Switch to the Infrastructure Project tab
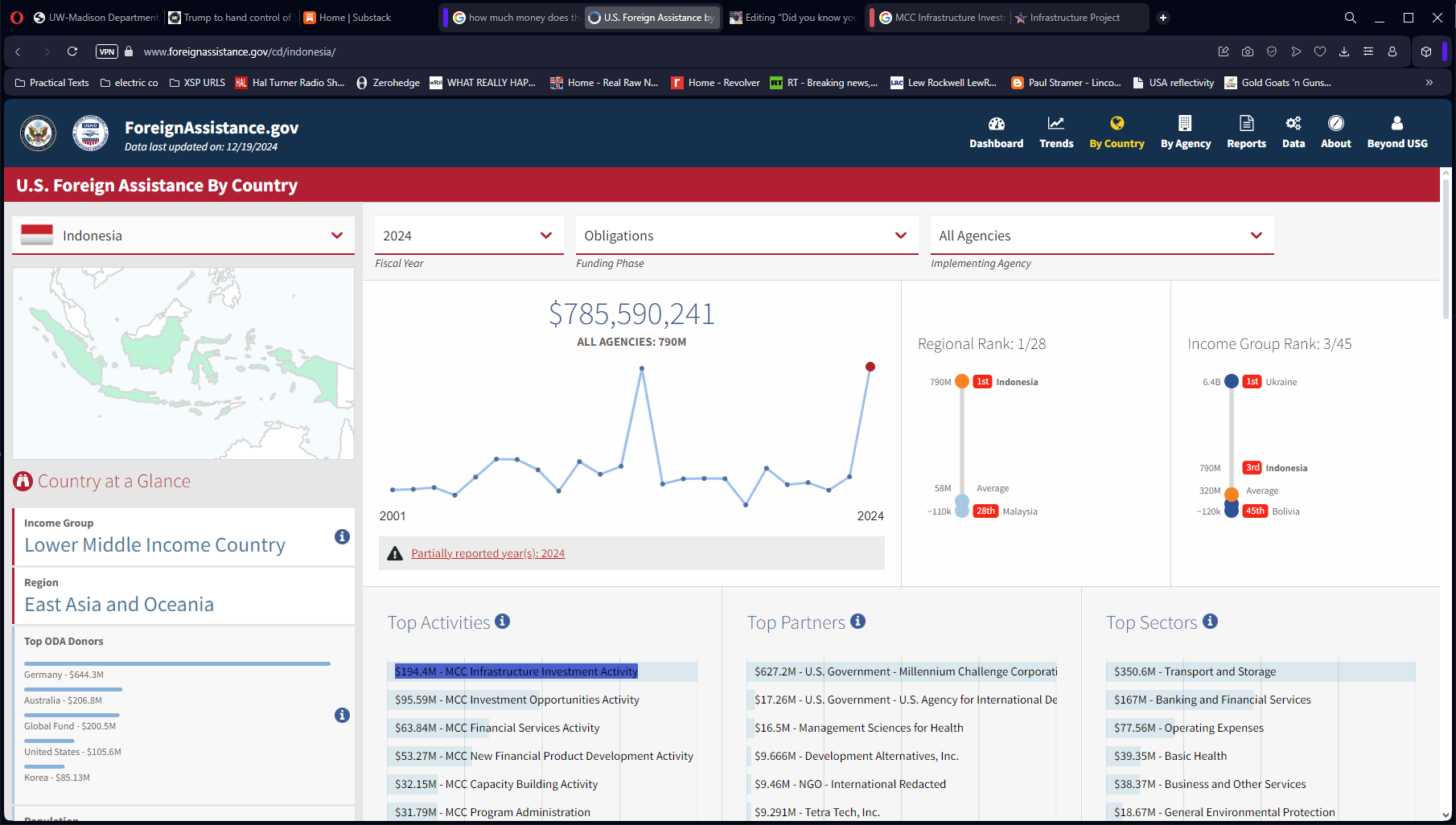This screenshot has height=825, width=1456. point(1077,18)
